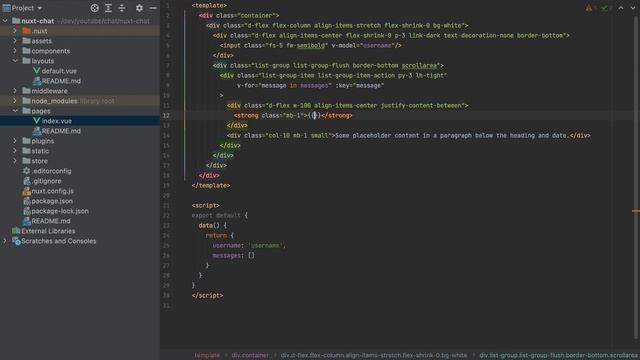
Task: Select the root README.md below package-lock.json
Action: [51, 221]
